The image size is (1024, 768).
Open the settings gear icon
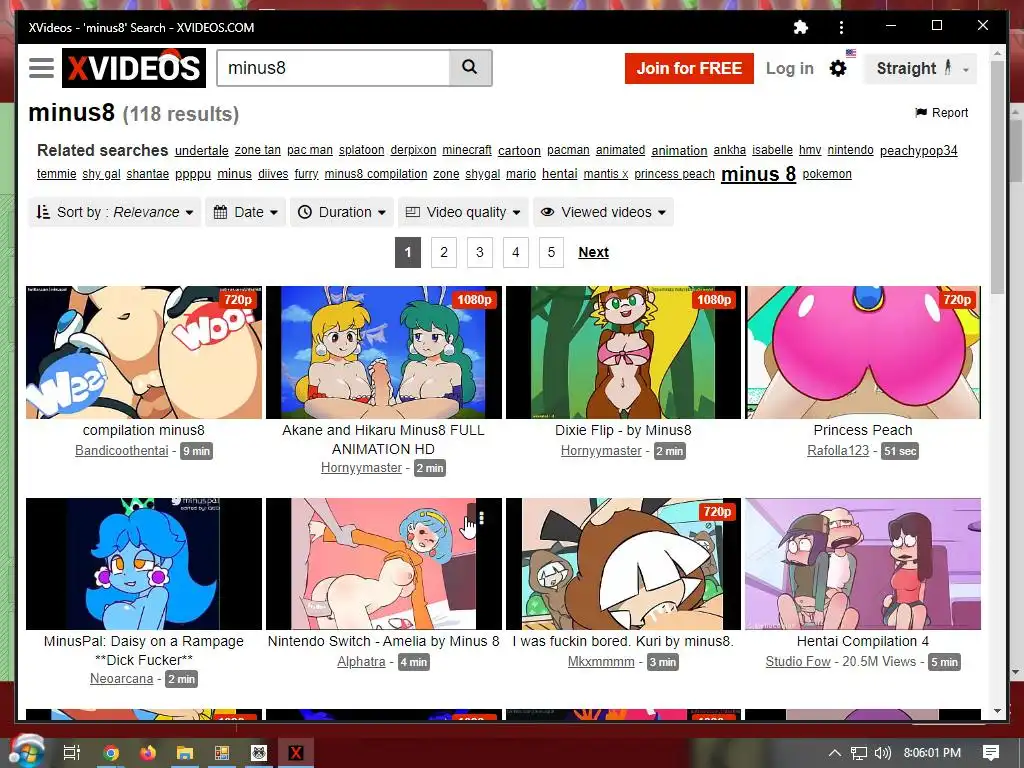[838, 68]
